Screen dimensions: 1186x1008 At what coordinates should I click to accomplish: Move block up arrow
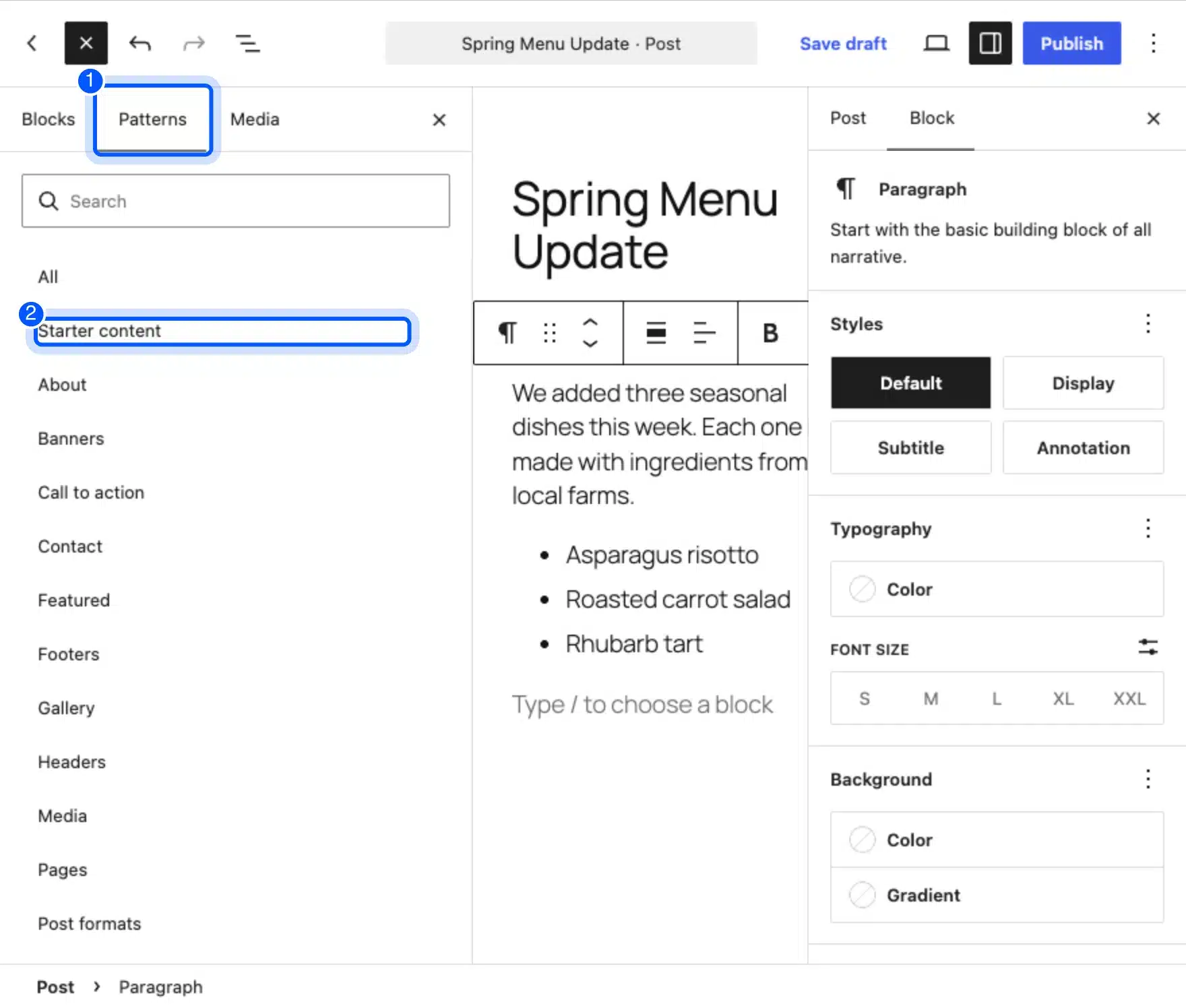(590, 323)
